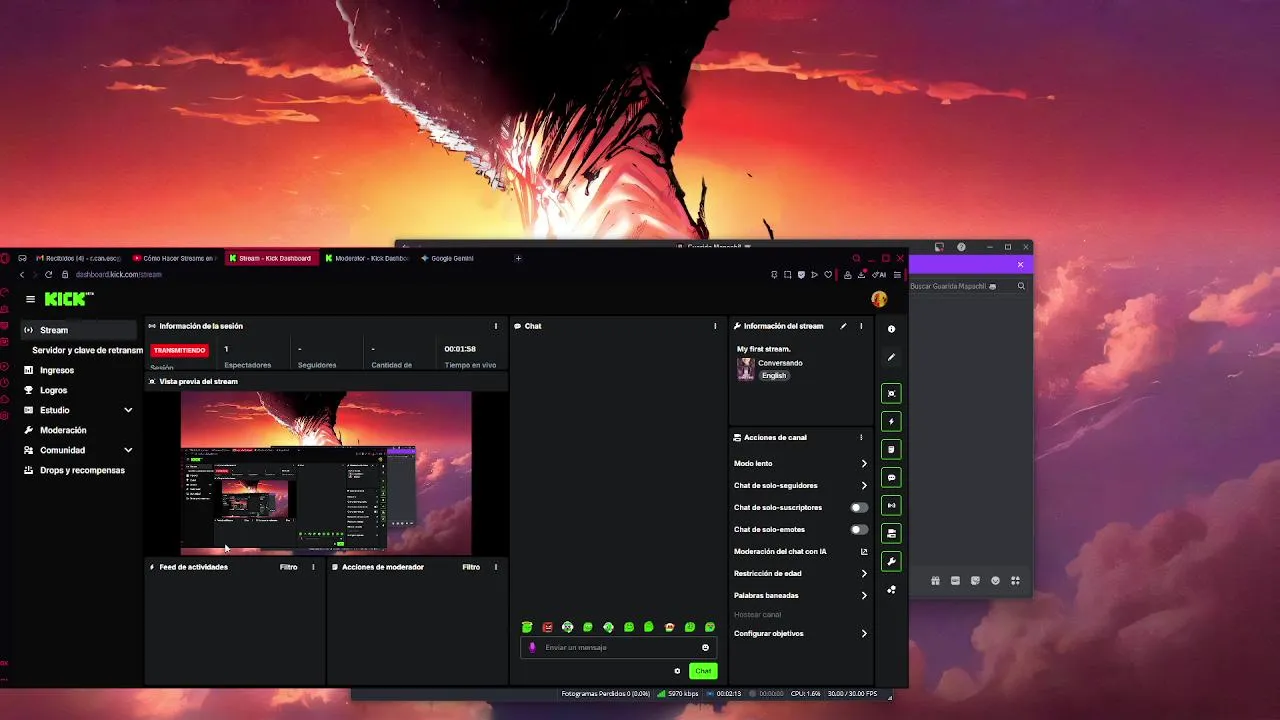Toggle the broadcast session panel icon

[891, 505]
